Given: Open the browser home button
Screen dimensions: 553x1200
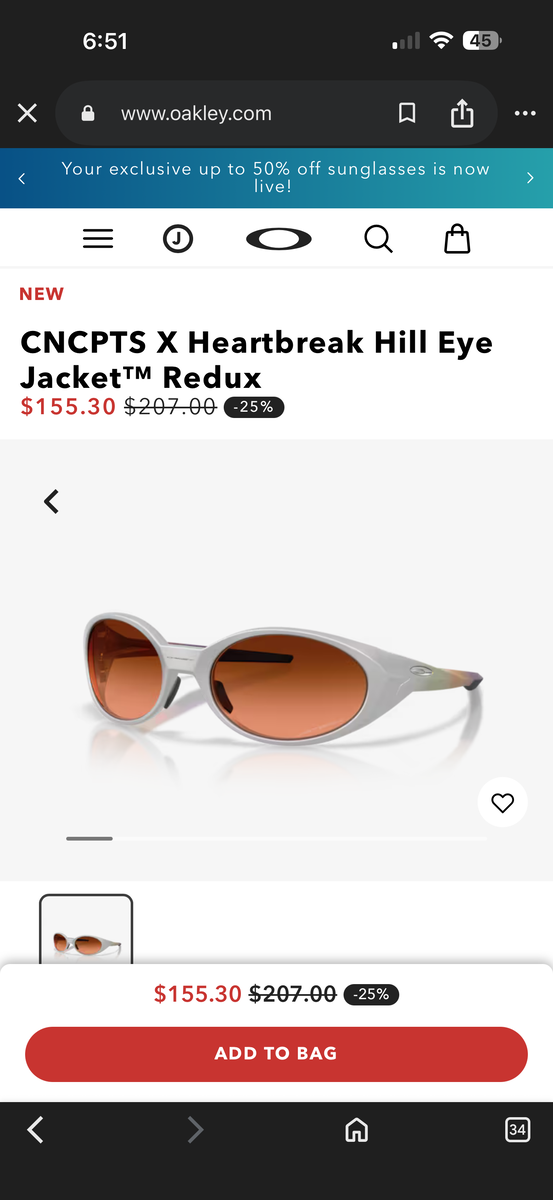Looking at the screenshot, I should [x=356, y=1130].
